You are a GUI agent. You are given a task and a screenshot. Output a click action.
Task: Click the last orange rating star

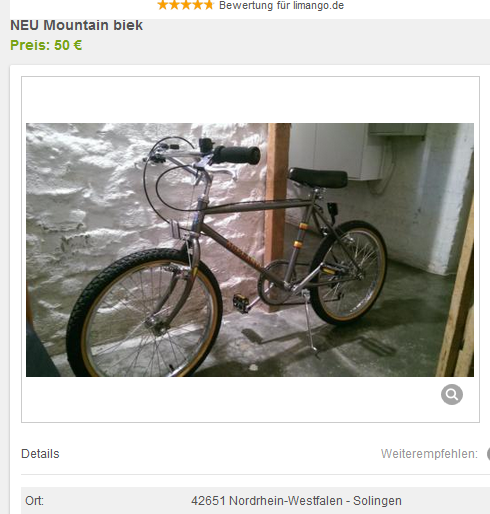[x=208, y=5]
